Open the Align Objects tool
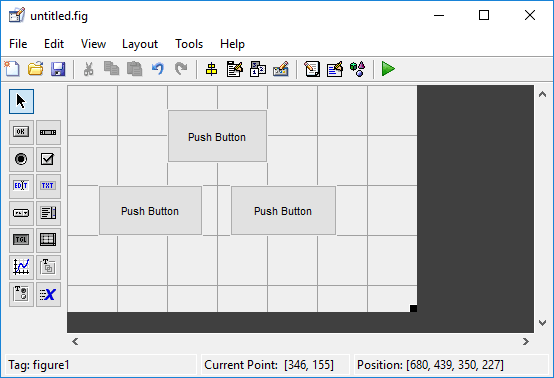Image resolution: width=554 pixels, height=378 pixels. [211, 69]
